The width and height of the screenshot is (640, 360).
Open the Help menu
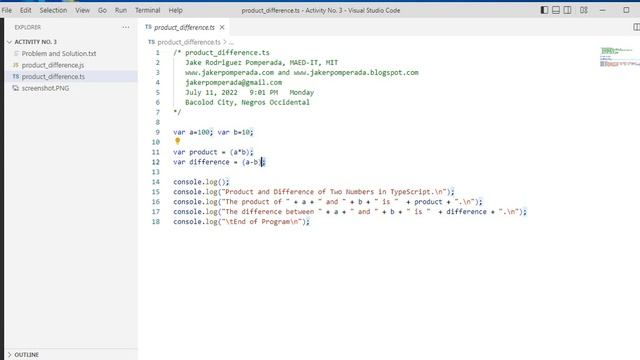[176, 10]
